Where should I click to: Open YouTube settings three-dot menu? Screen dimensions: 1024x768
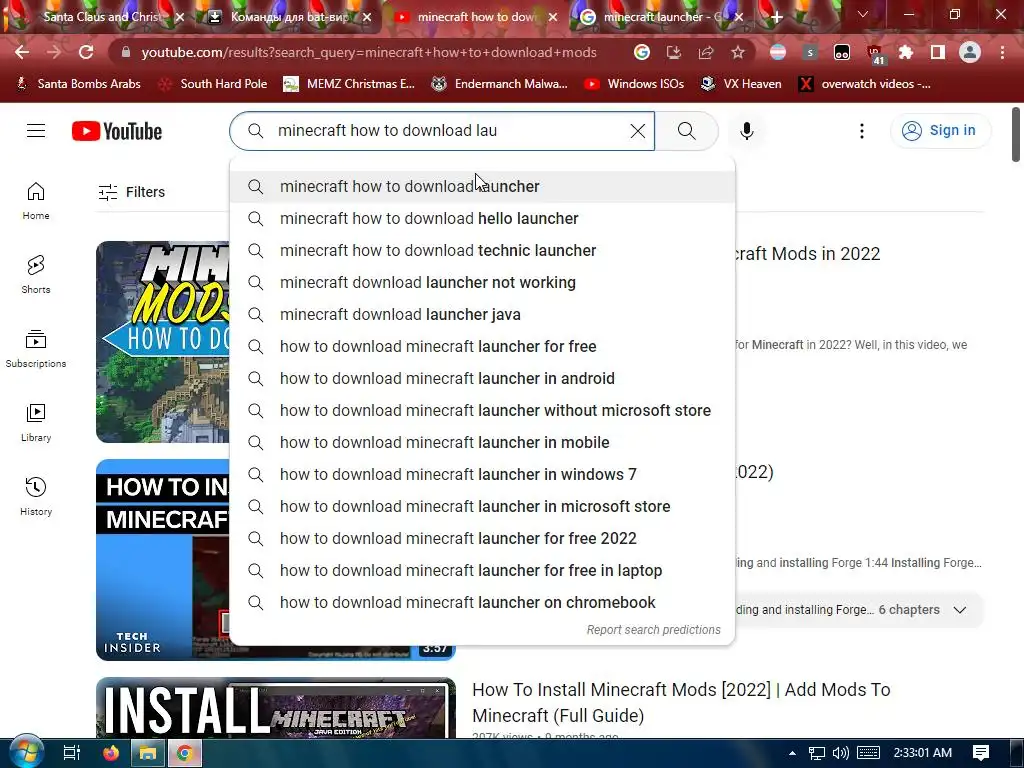(x=861, y=131)
